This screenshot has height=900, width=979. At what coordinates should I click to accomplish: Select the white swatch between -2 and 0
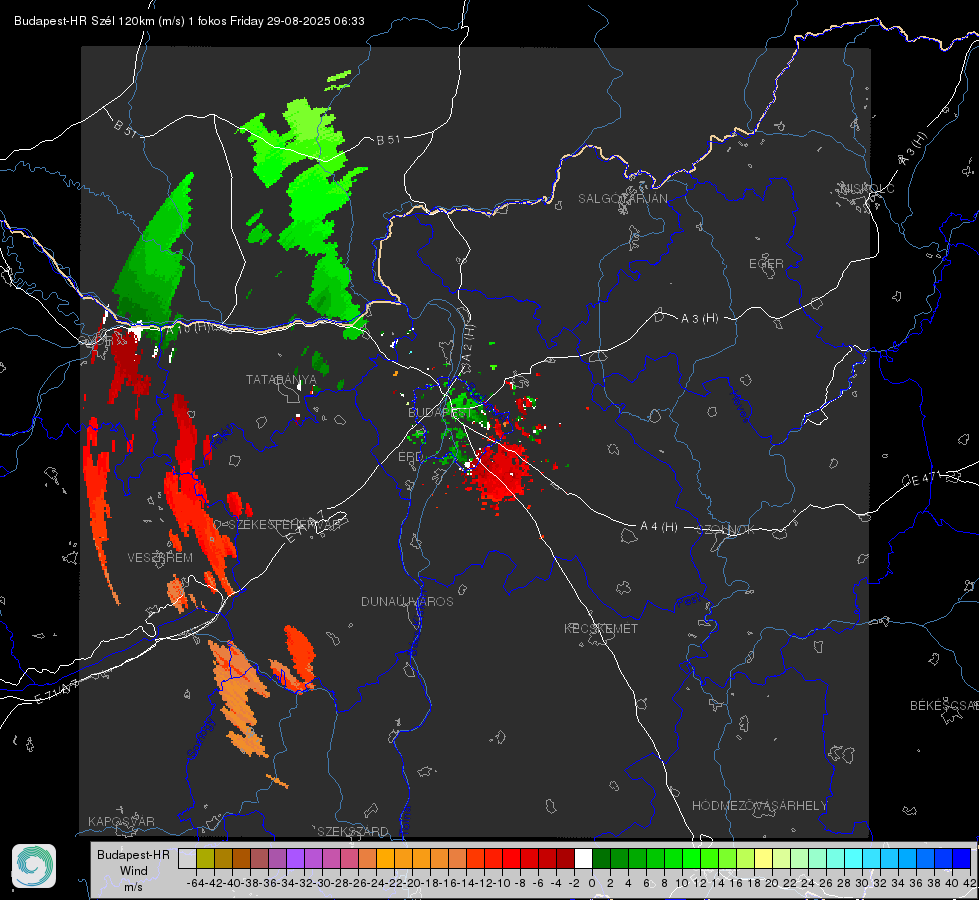tap(583, 858)
